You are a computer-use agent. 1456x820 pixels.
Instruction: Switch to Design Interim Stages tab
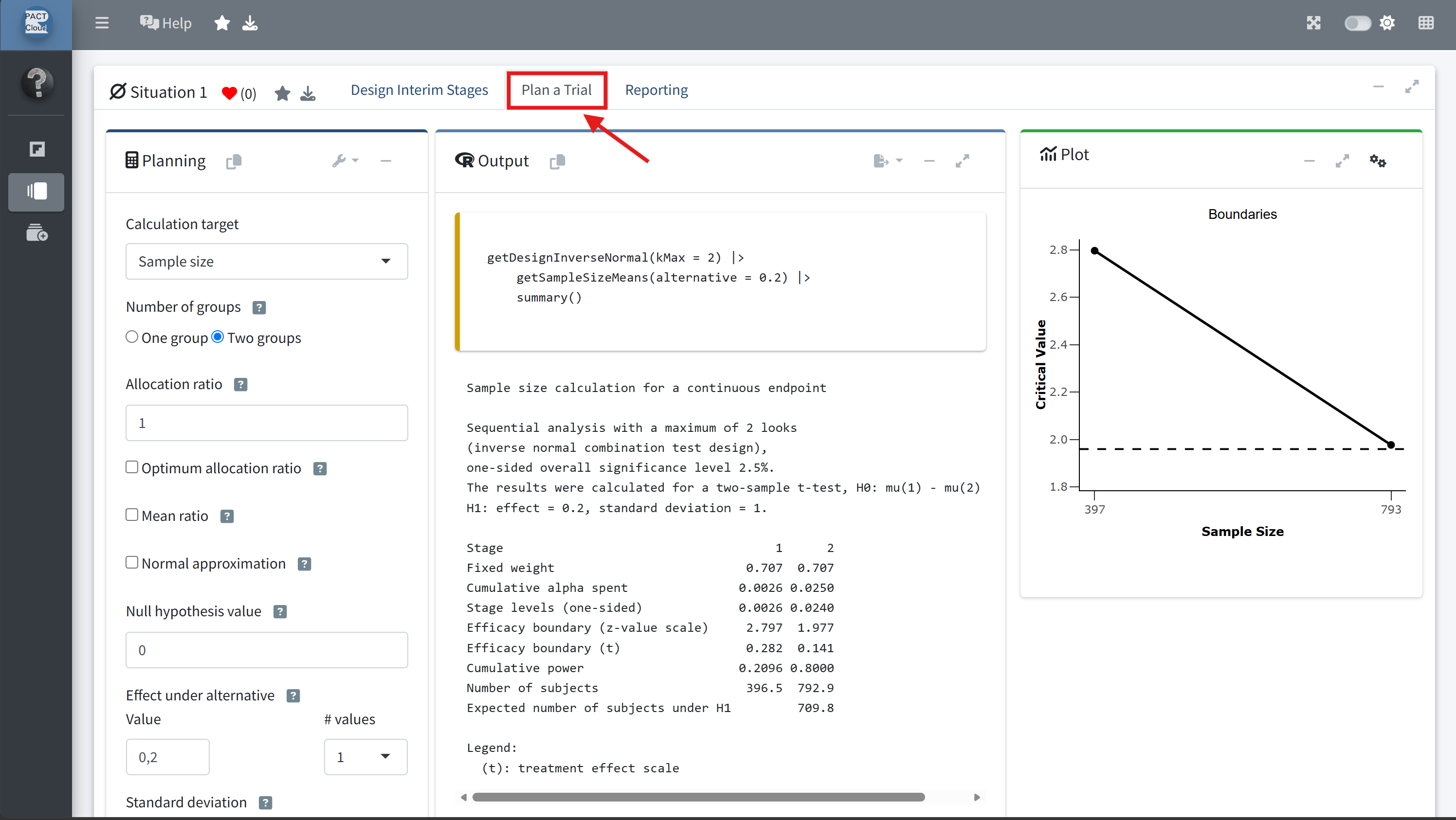coord(419,90)
